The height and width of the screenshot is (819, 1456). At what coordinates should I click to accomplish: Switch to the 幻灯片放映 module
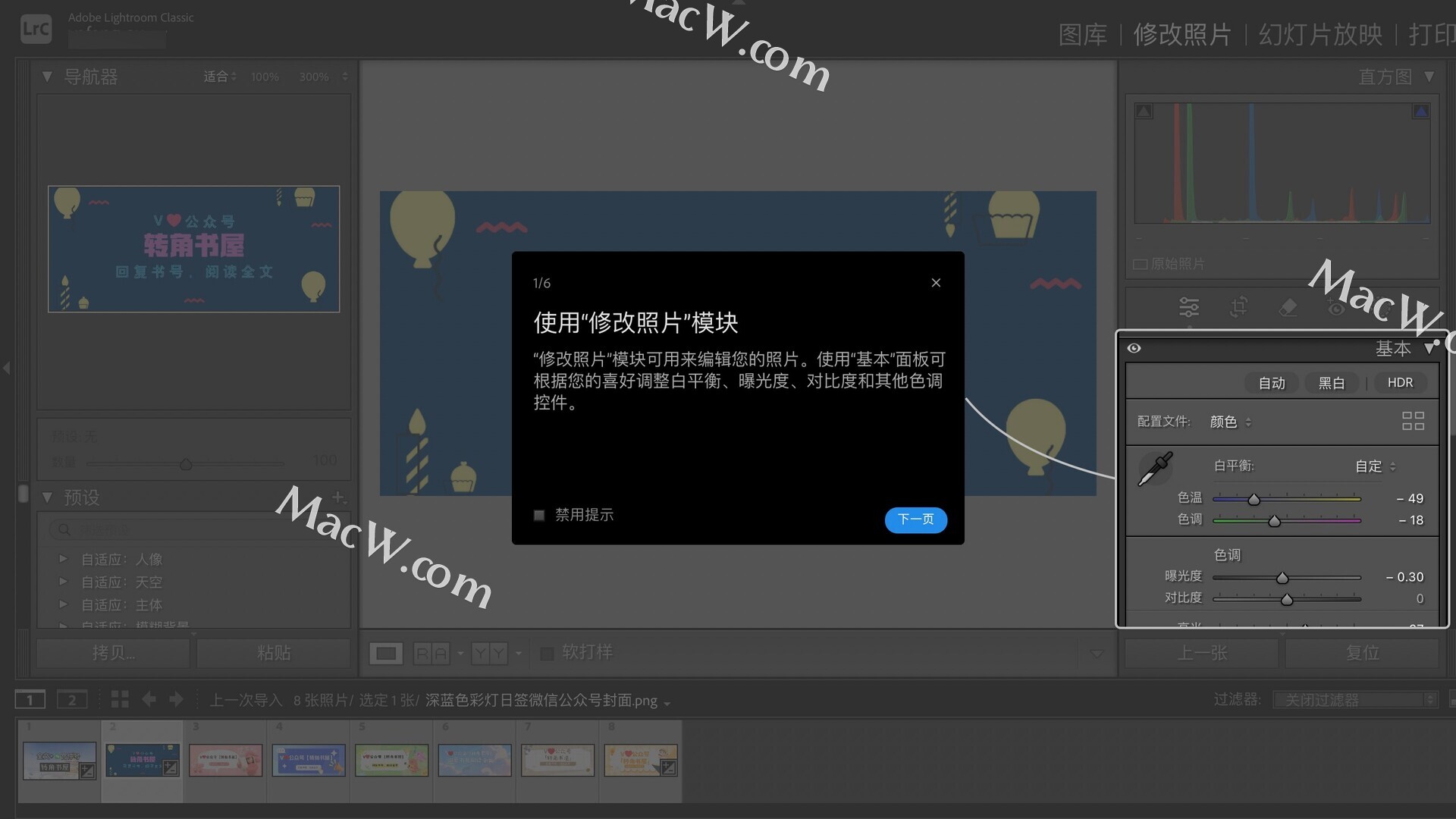pyautogui.click(x=1320, y=34)
